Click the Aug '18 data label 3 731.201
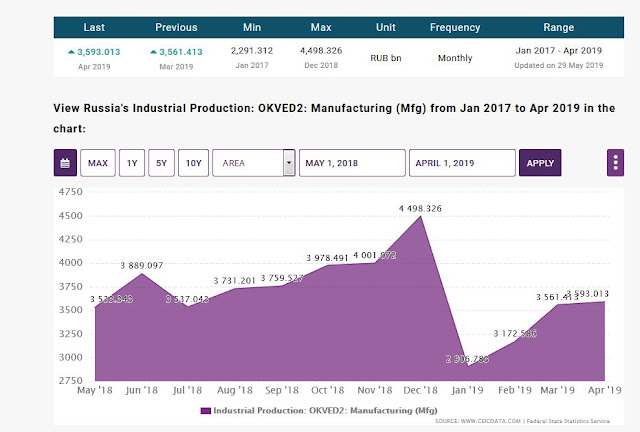The image size is (640, 432). pos(234,281)
